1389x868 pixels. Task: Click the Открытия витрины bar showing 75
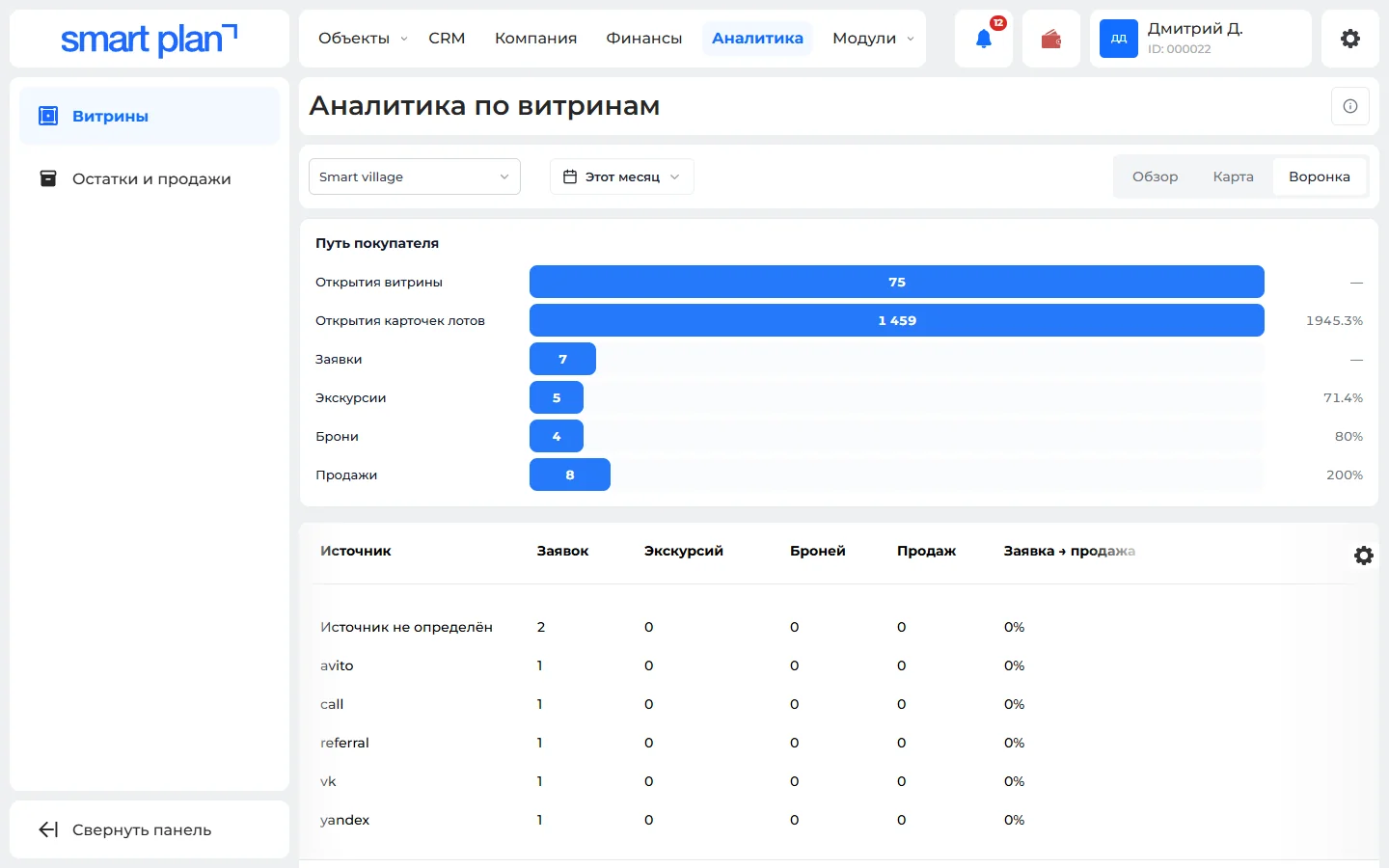pos(897,282)
